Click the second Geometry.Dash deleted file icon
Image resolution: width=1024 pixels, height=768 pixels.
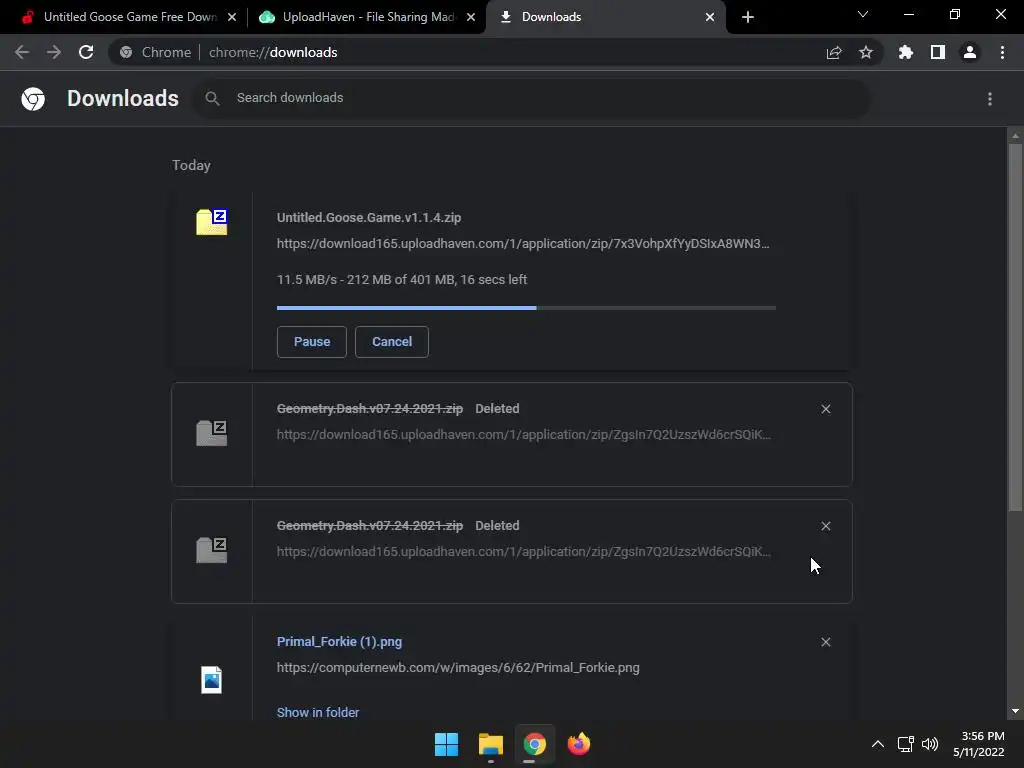[212, 550]
